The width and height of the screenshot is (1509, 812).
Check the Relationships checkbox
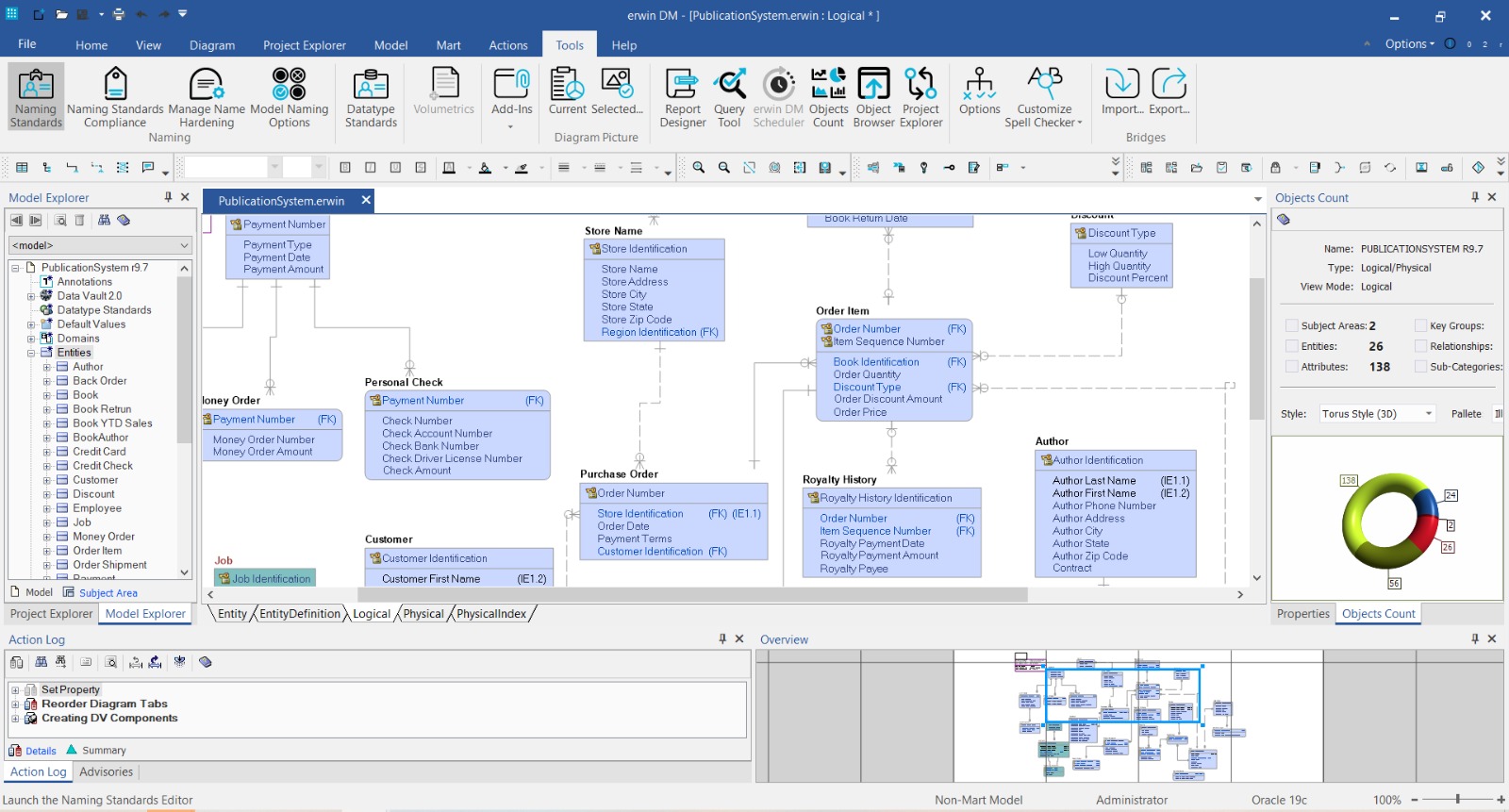coord(1420,346)
